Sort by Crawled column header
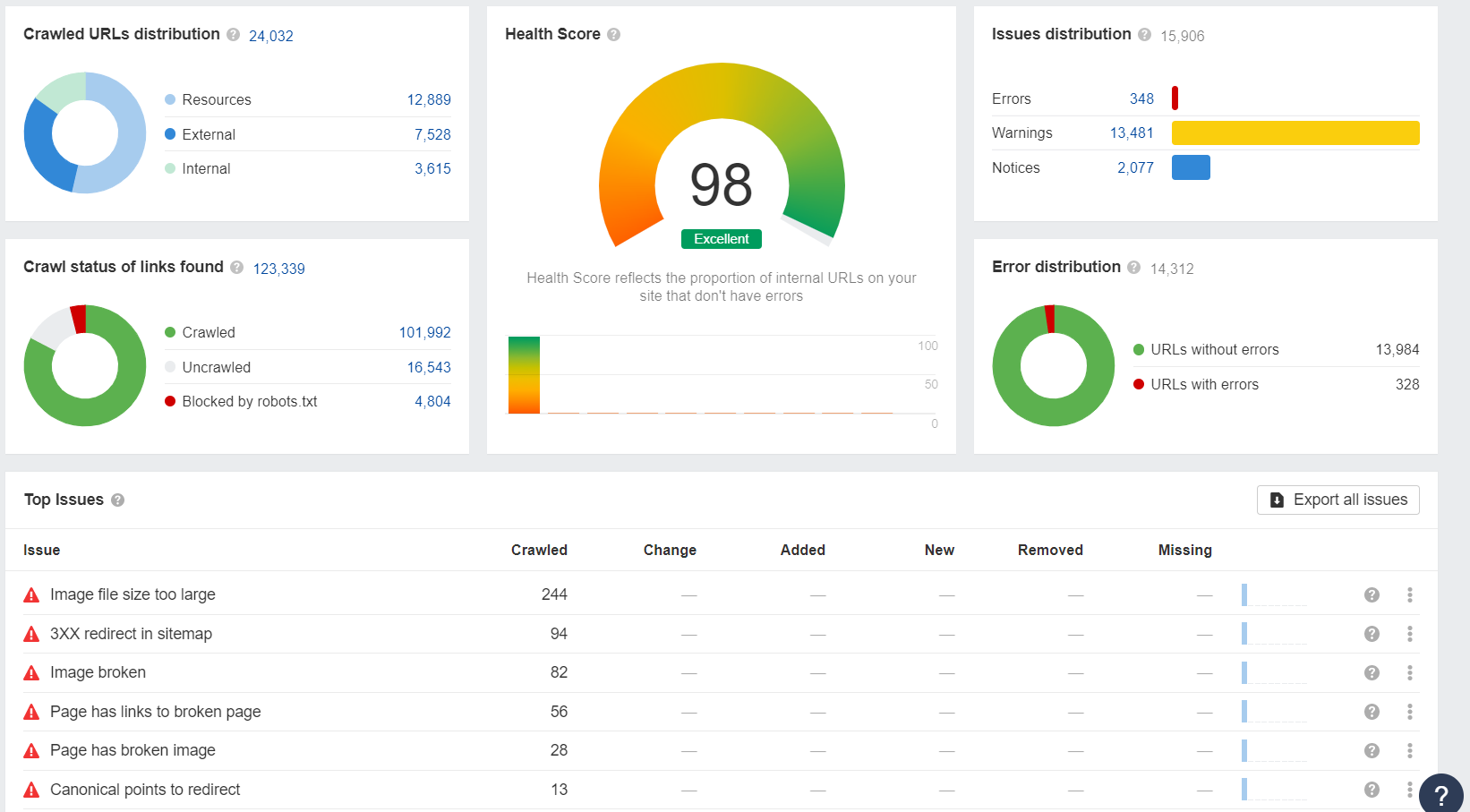 tap(539, 550)
